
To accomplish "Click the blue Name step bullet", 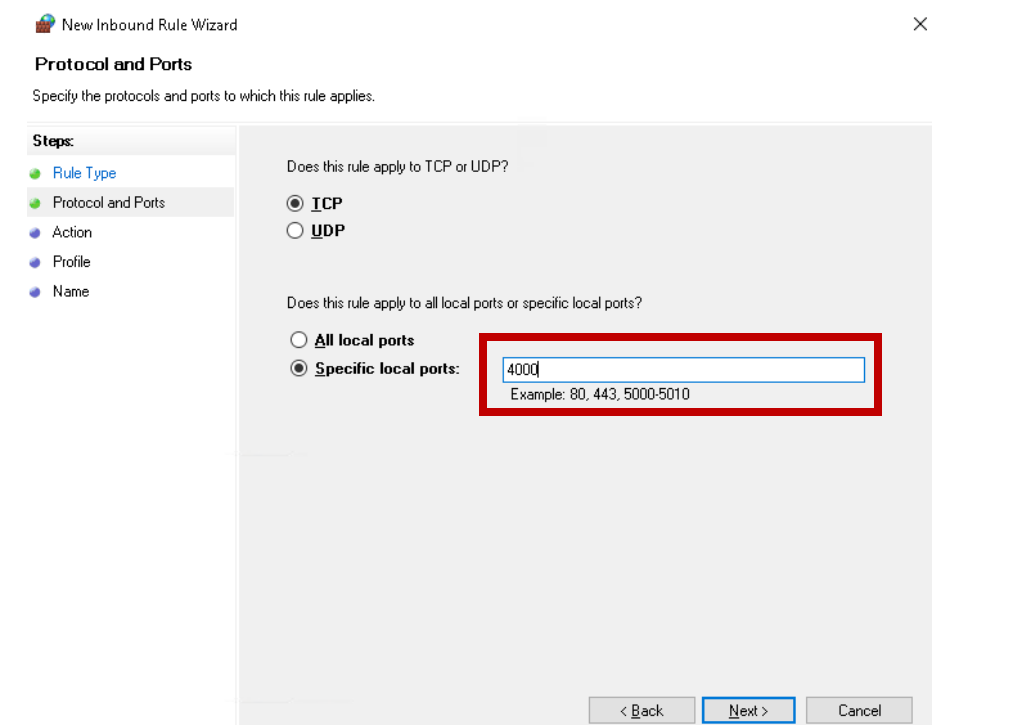I will (x=35, y=292).
